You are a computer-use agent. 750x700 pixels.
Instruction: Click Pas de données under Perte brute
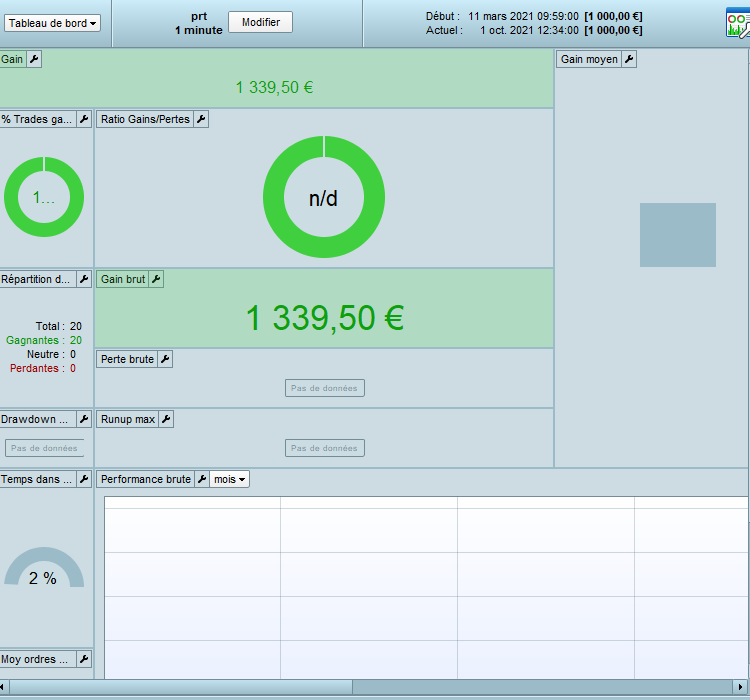[x=324, y=388]
